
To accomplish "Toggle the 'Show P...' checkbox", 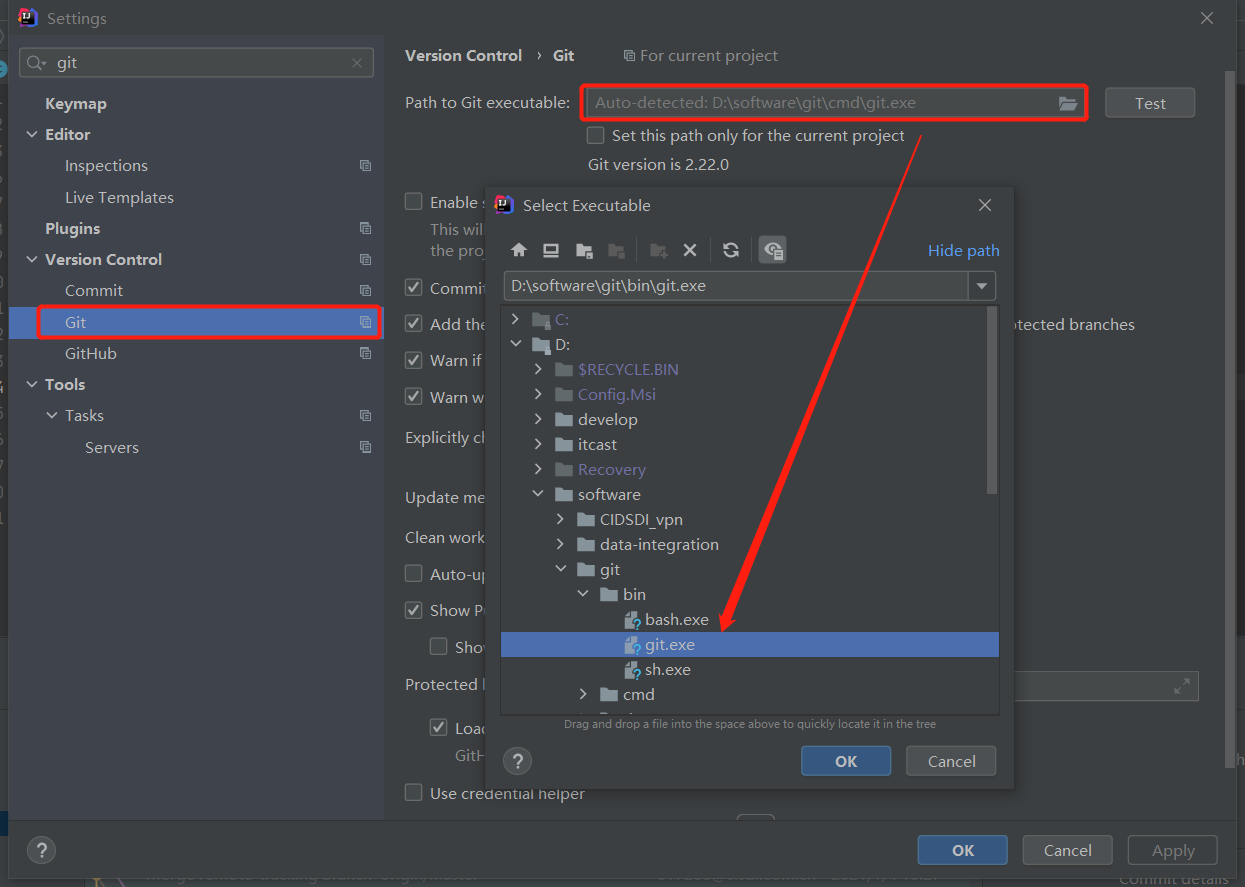I will pos(413,610).
